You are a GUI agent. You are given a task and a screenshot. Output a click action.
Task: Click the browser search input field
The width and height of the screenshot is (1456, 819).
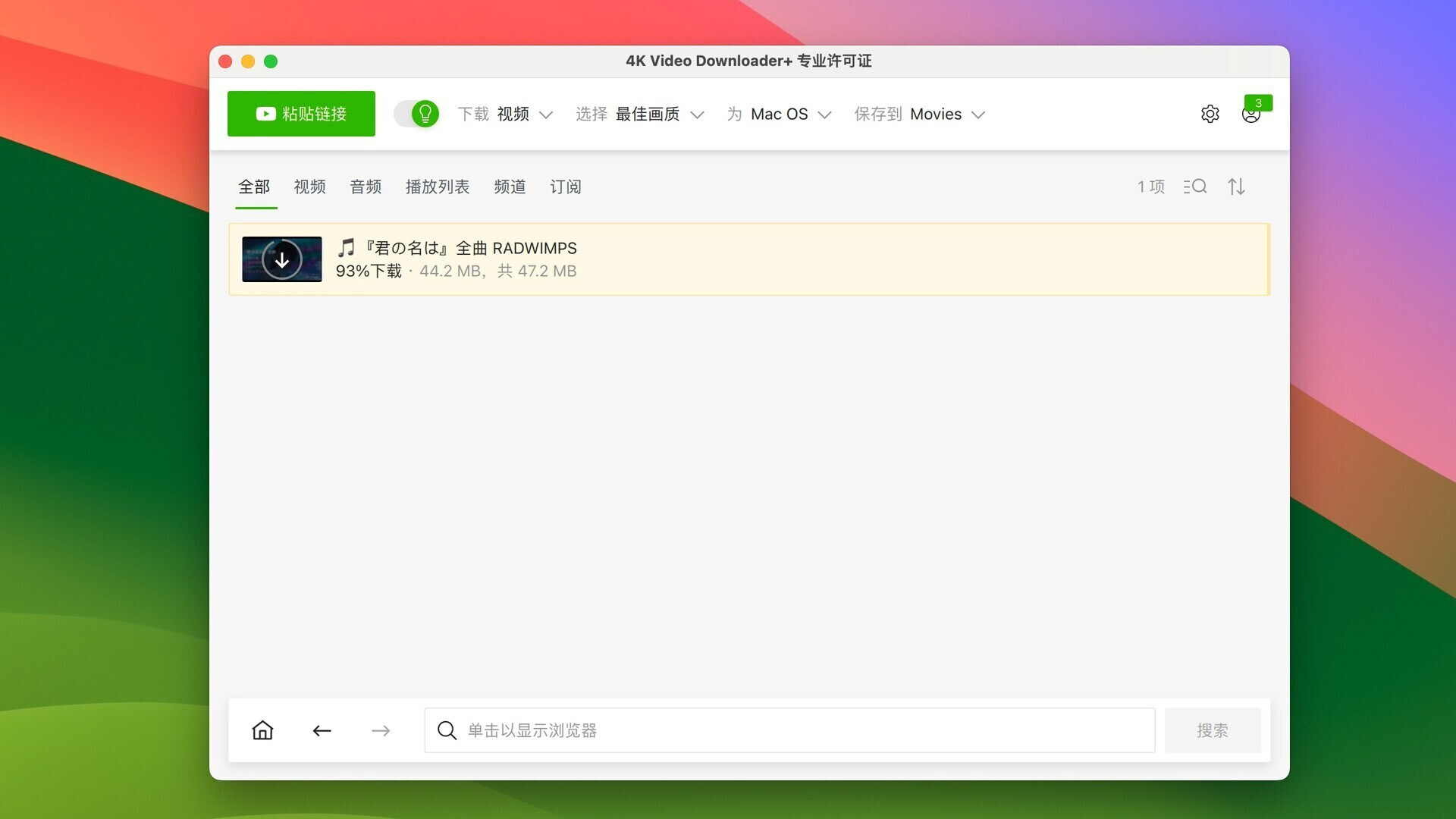pyautogui.click(x=789, y=730)
